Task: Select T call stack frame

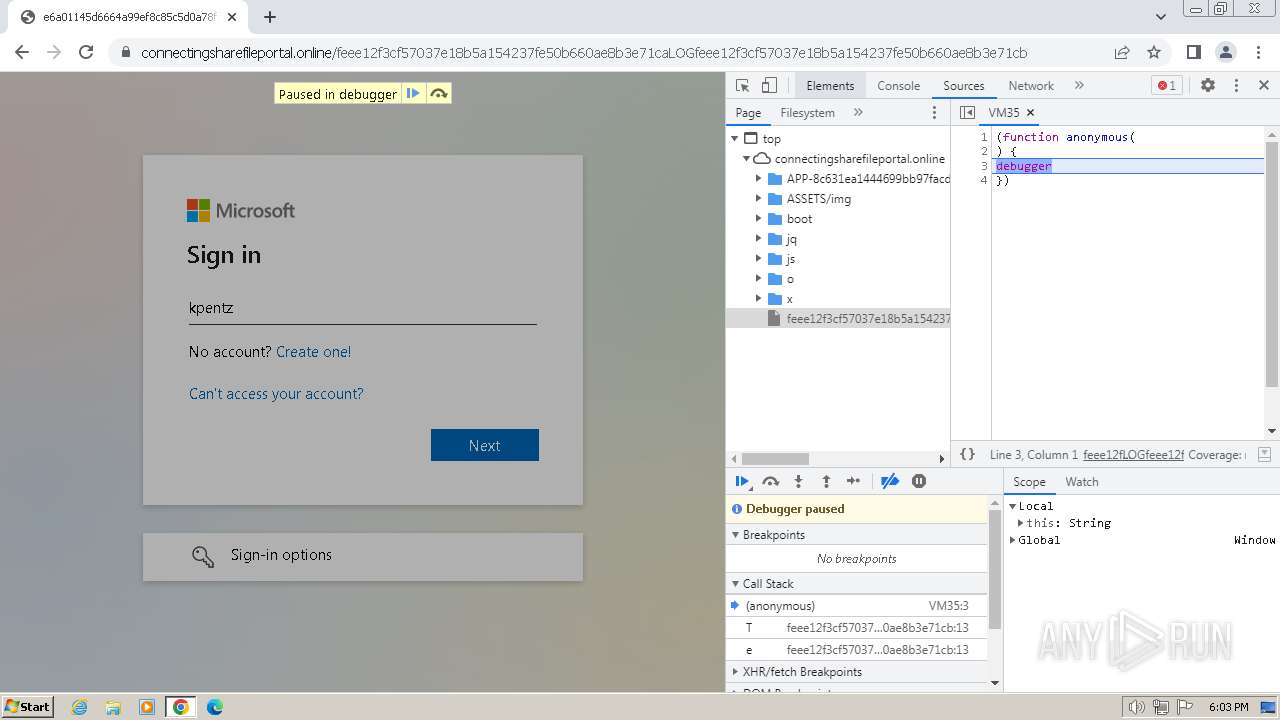Action: 857,628
